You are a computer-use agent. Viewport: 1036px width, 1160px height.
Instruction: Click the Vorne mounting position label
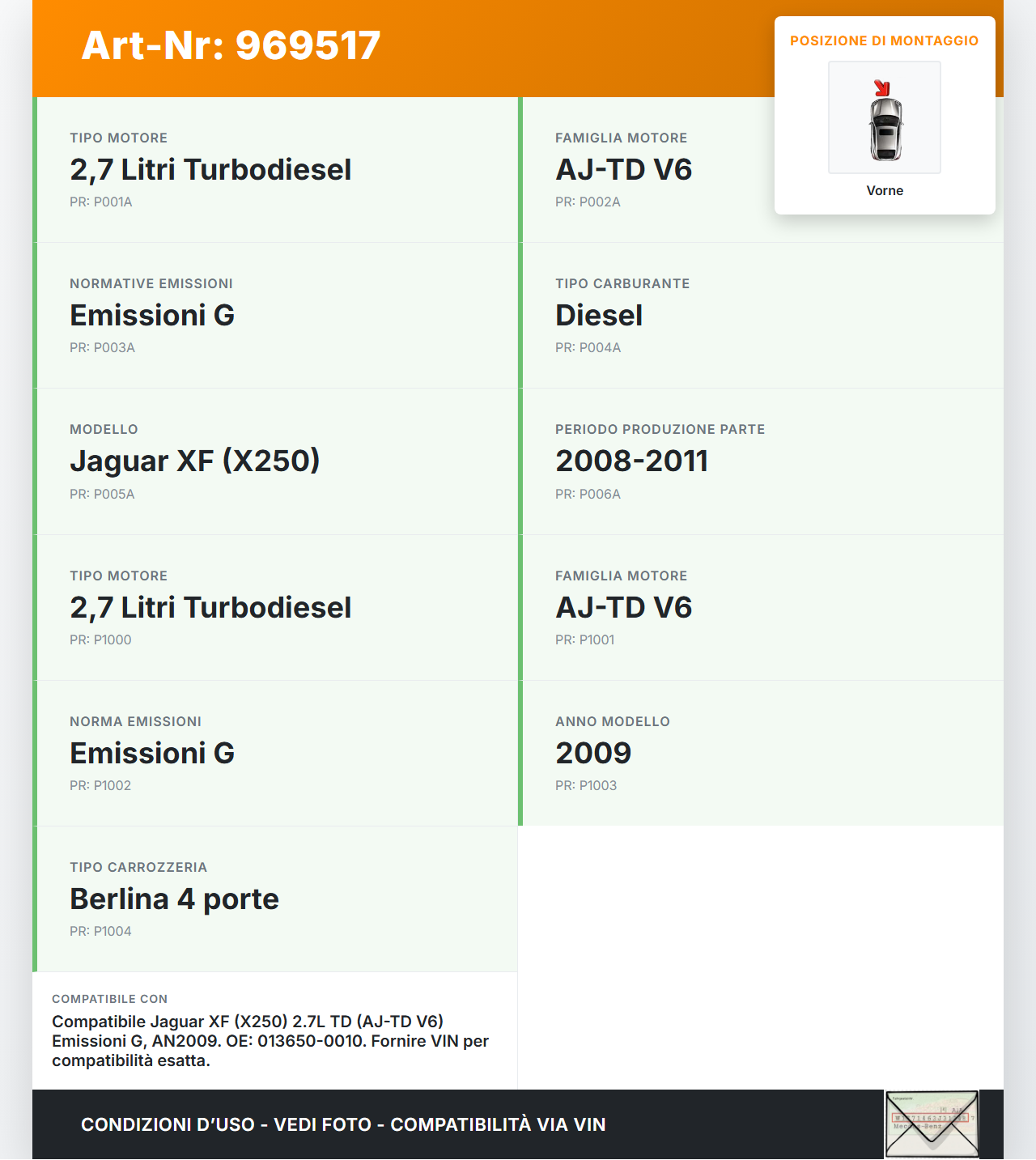[884, 190]
